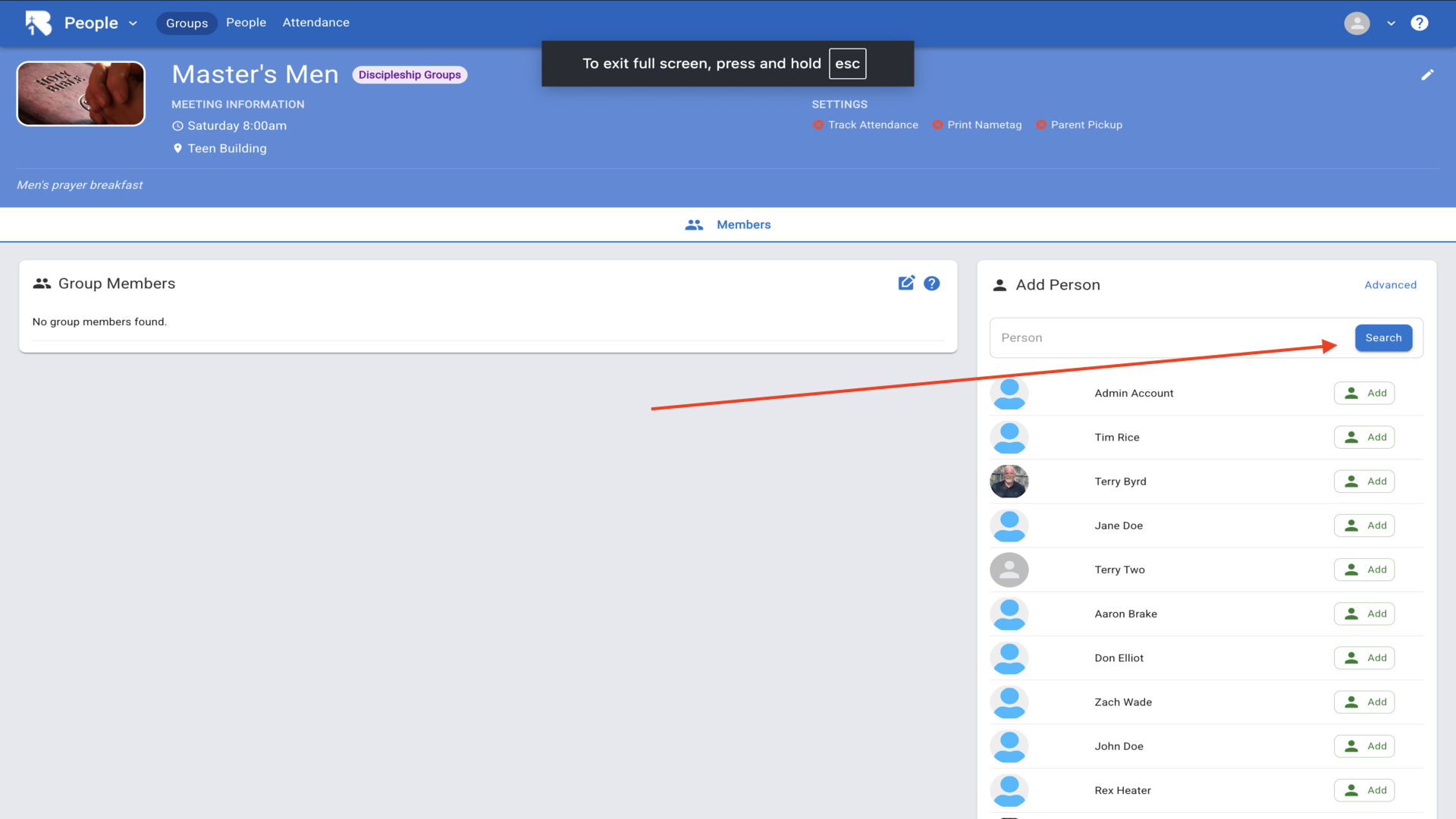Click Terry Byrd's profile photo
The image size is (1456, 819).
1009,482
